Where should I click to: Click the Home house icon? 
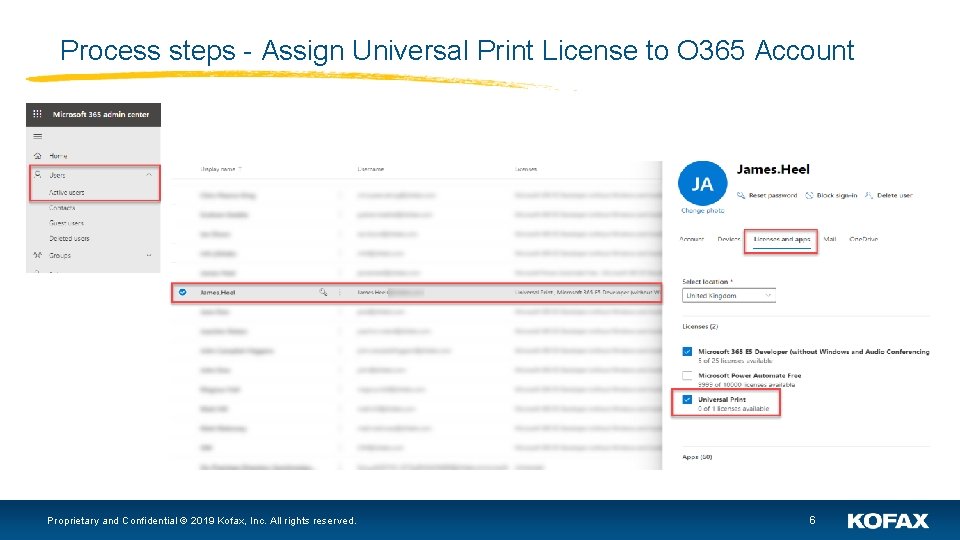[37, 156]
